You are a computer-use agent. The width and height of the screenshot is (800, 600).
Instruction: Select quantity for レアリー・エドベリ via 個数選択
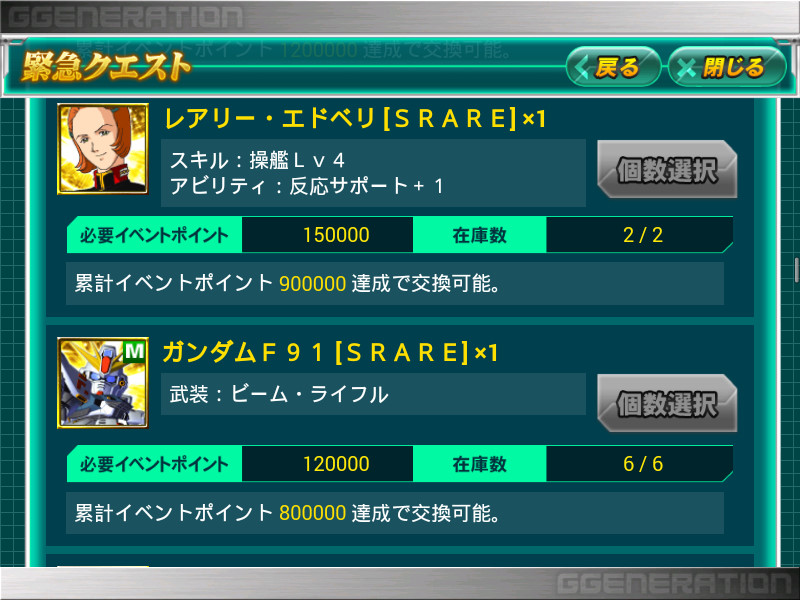tap(667, 169)
